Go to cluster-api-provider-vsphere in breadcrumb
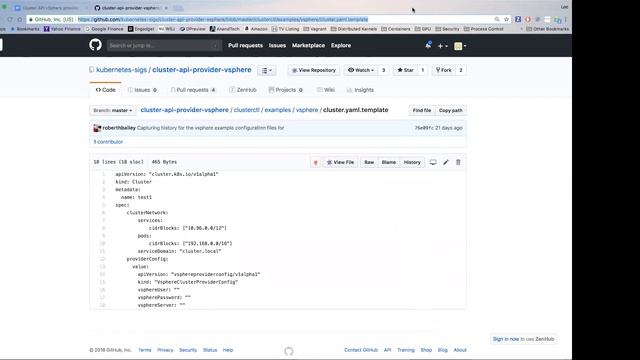The width and height of the screenshot is (640, 360). (184, 110)
